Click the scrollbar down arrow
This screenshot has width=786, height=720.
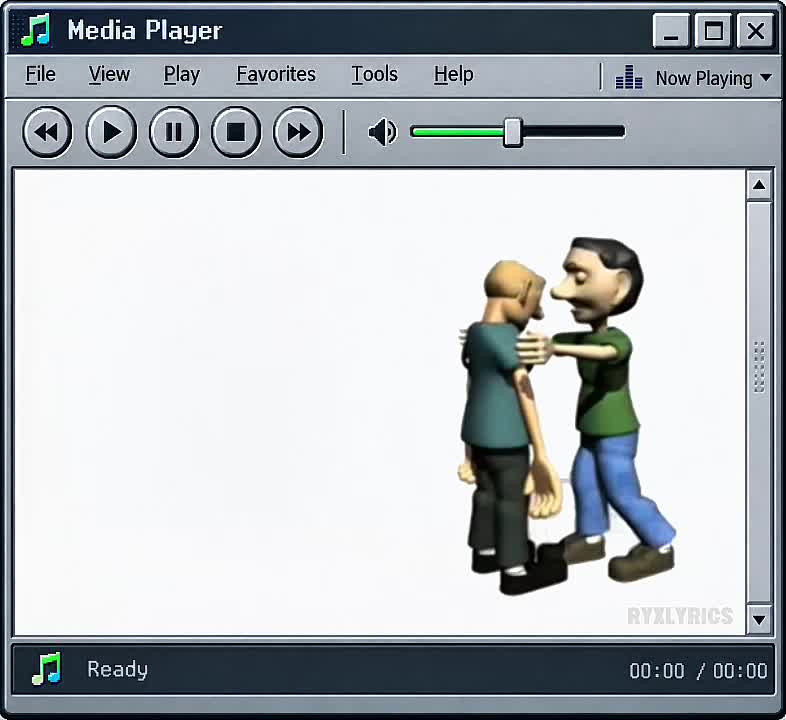point(759,620)
